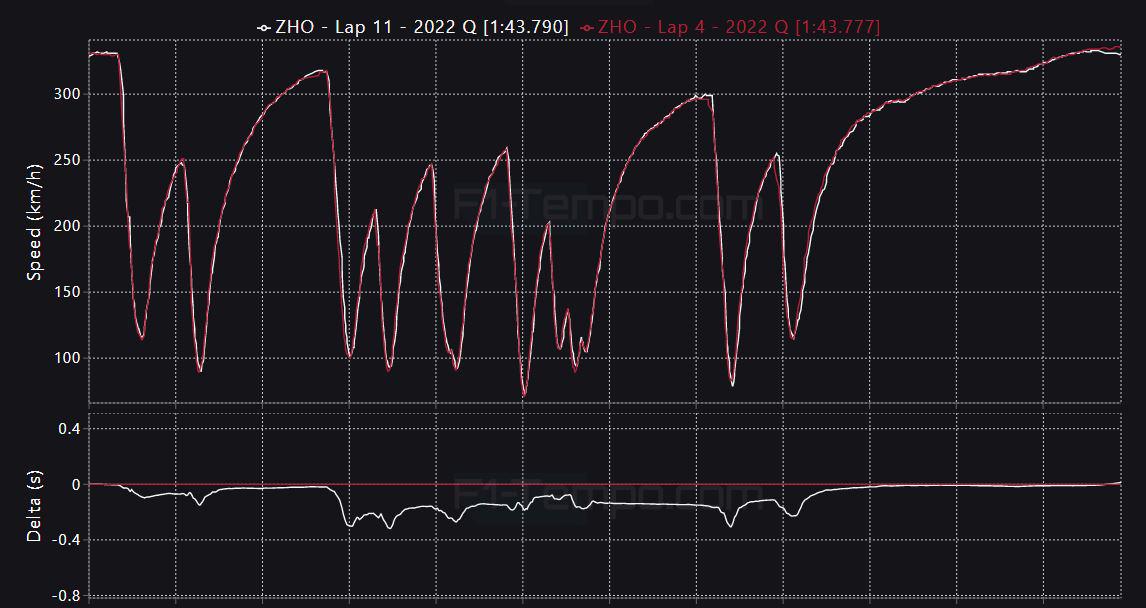The image size is (1146, 608).
Task: Click the white Lap 11 legend marker
Action: point(264,28)
